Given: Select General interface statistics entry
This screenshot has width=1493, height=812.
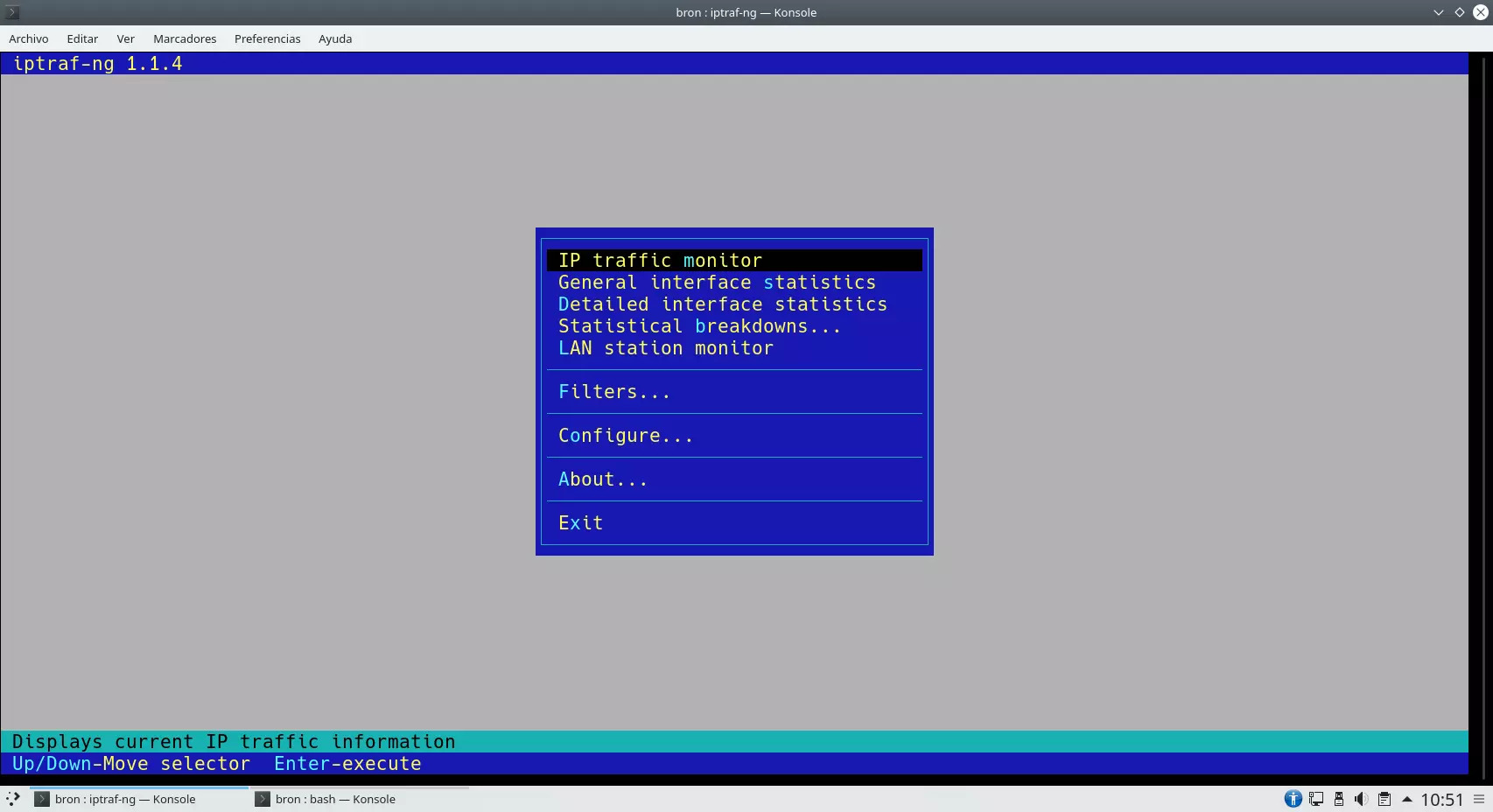Looking at the screenshot, I should point(717,283).
